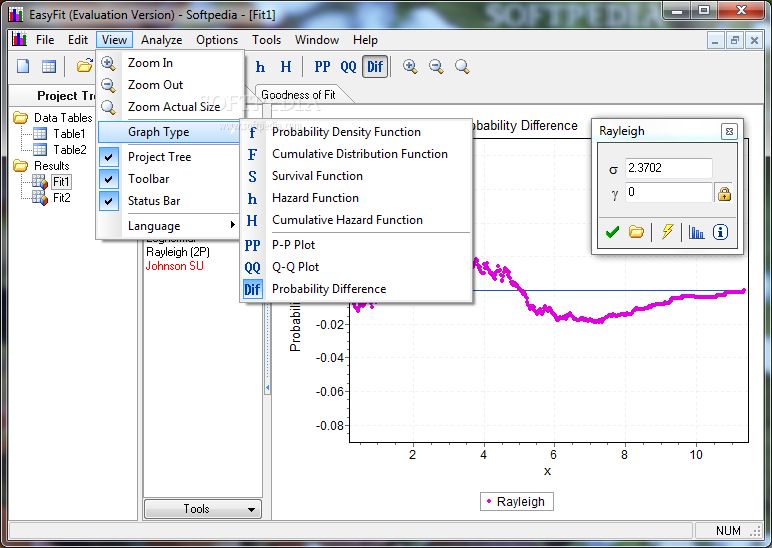
Task: Click the green checkmark in the Rayleigh panel
Action: pyautogui.click(x=612, y=232)
